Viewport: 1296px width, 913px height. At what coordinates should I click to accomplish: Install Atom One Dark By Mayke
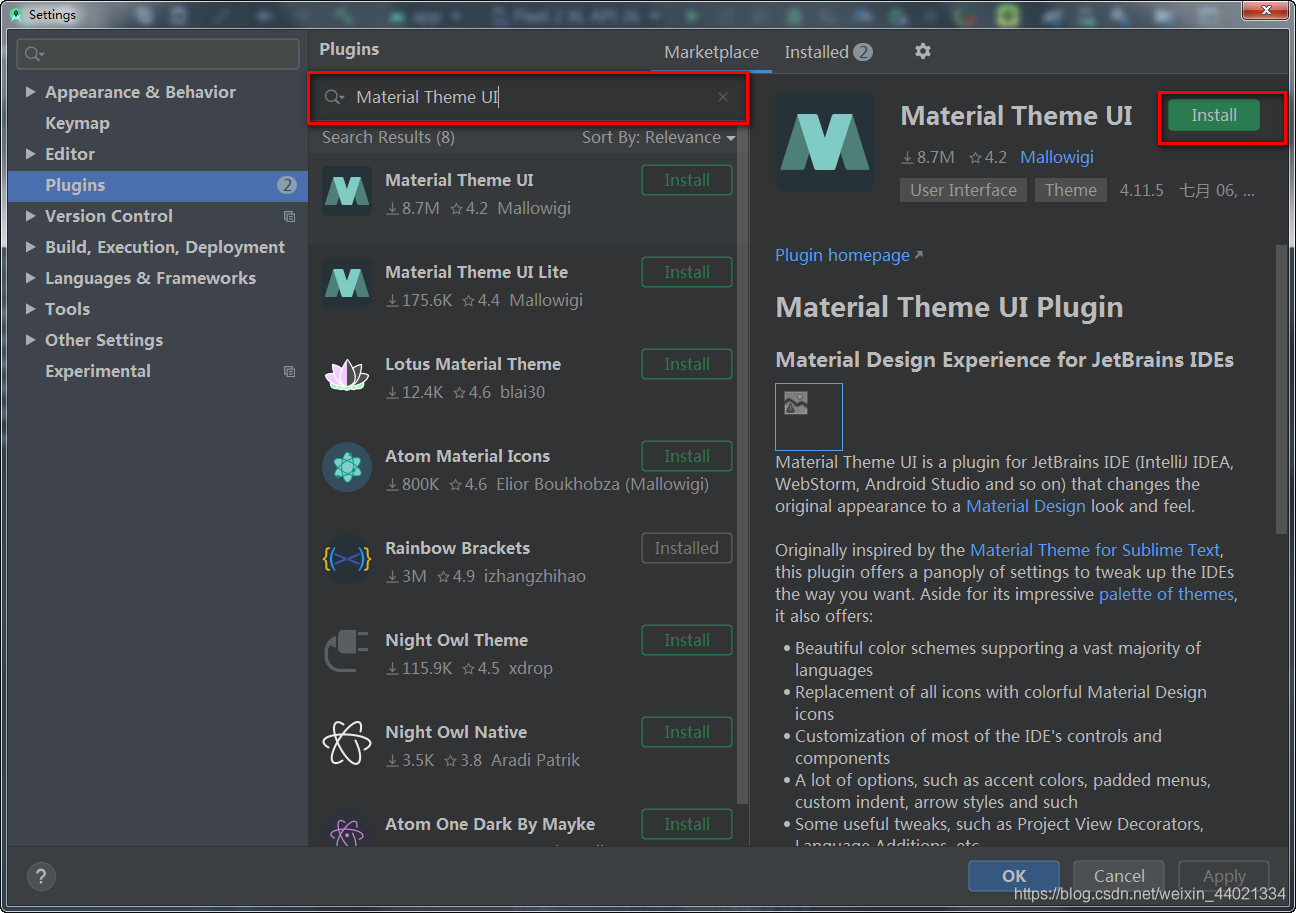(x=687, y=824)
